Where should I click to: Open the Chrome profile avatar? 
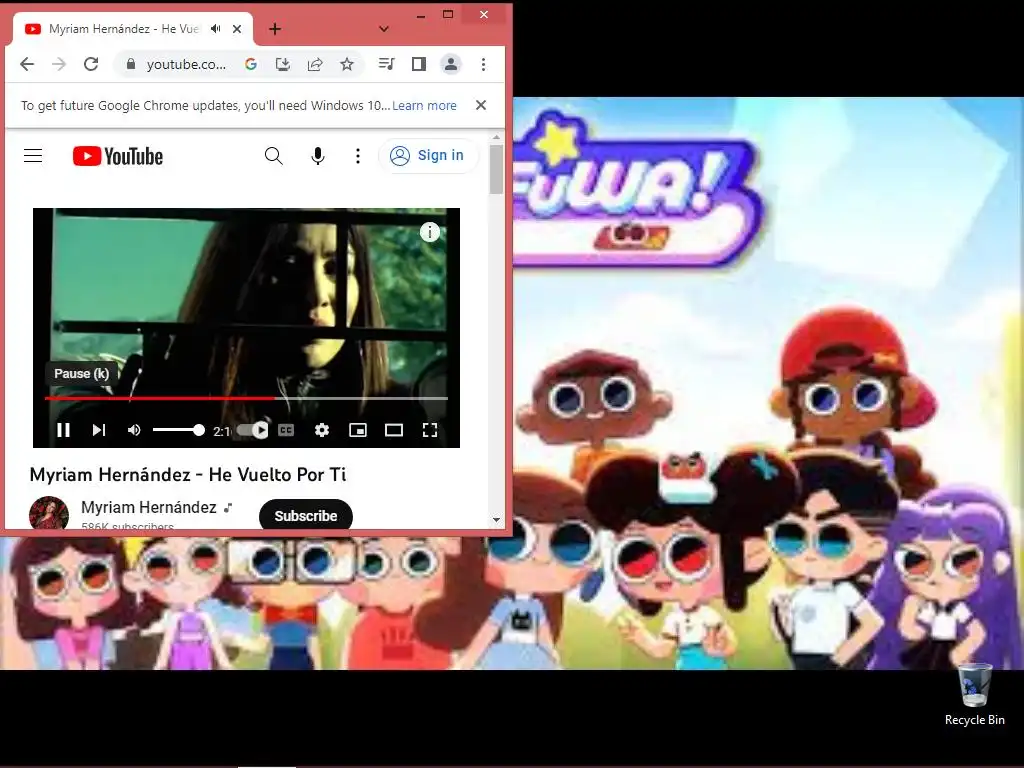tap(451, 64)
